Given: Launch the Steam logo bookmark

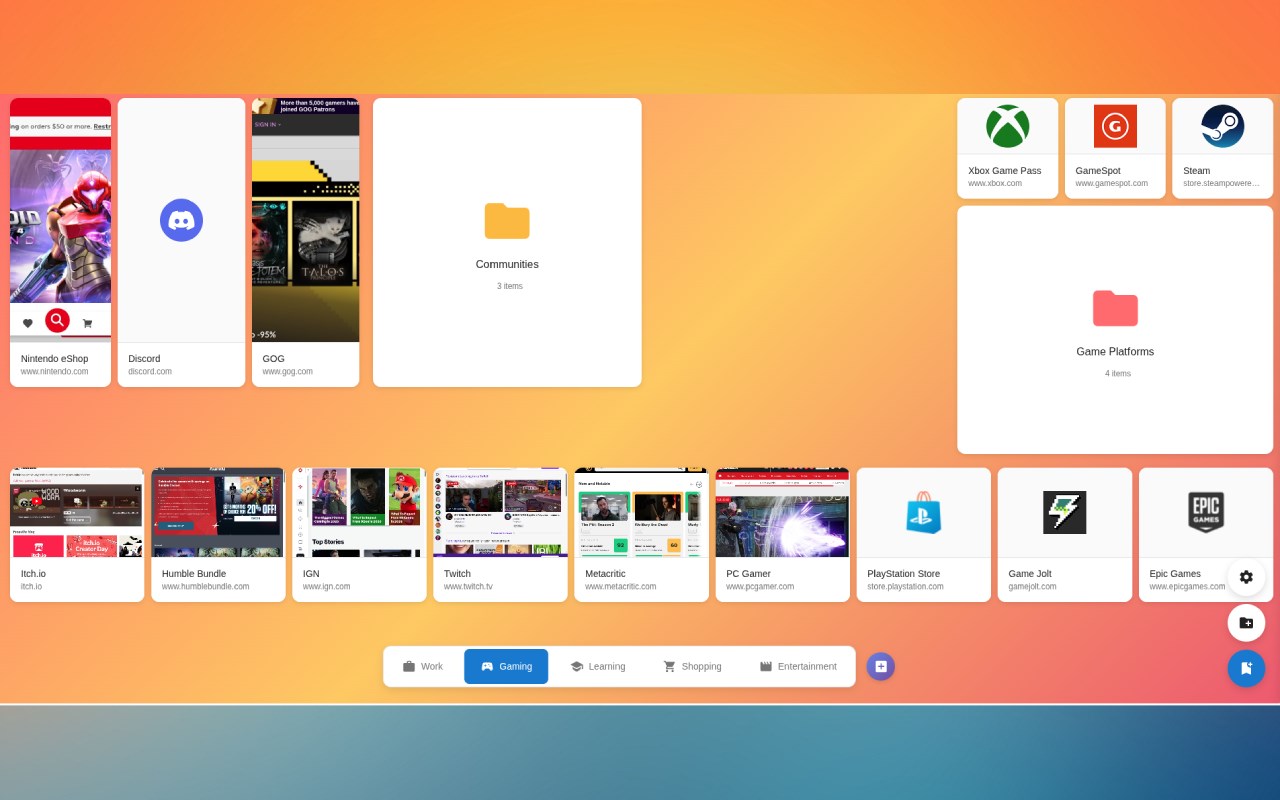Looking at the screenshot, I should point(1222,126).
